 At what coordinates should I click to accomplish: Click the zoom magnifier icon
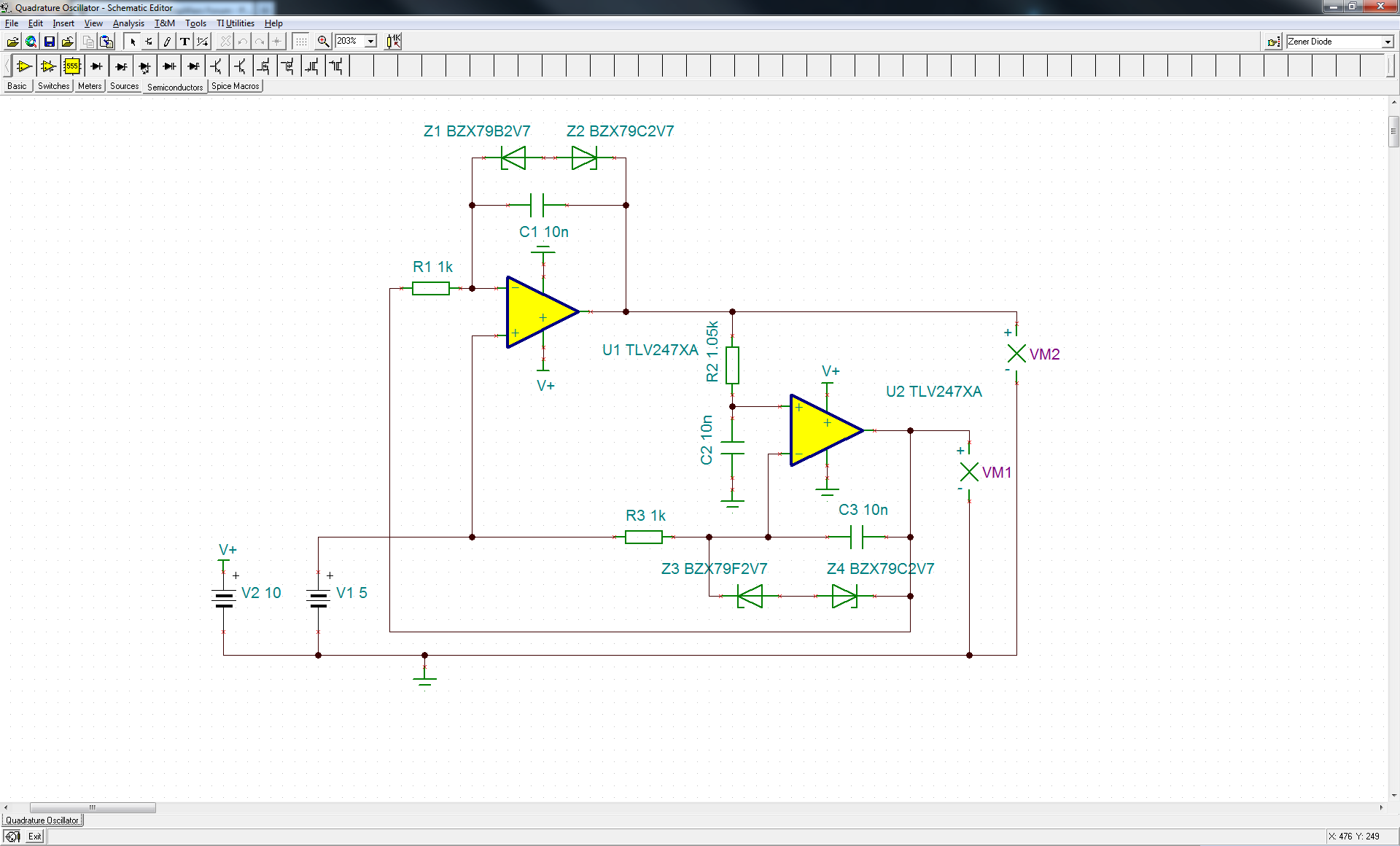[323, 42]
